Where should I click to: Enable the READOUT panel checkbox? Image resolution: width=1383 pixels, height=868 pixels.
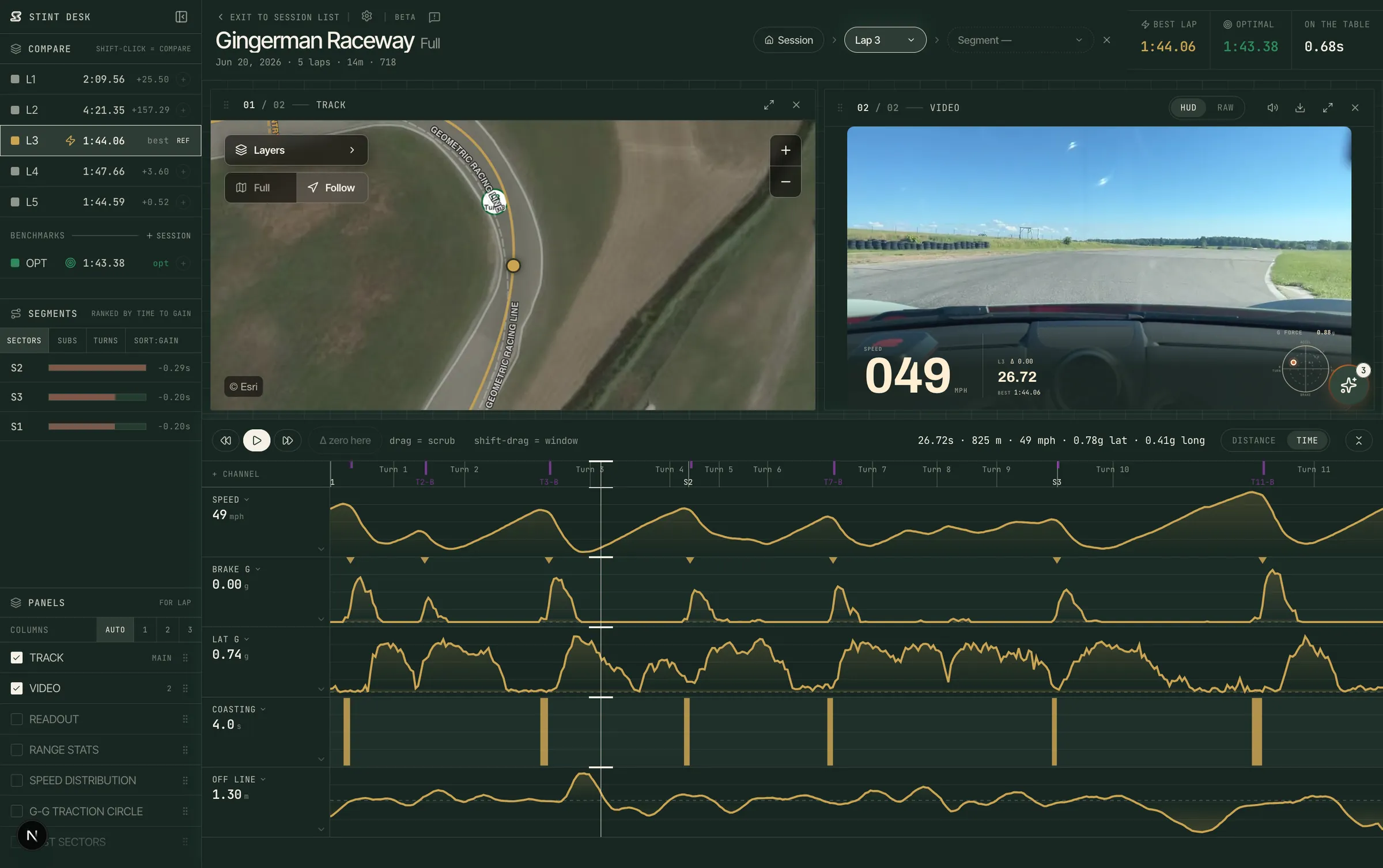click(x=17, y=719)
